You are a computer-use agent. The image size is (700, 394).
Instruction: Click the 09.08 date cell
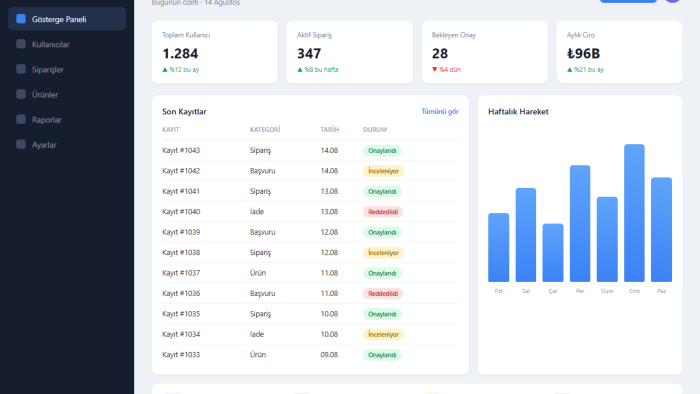[x=329, y=355]
